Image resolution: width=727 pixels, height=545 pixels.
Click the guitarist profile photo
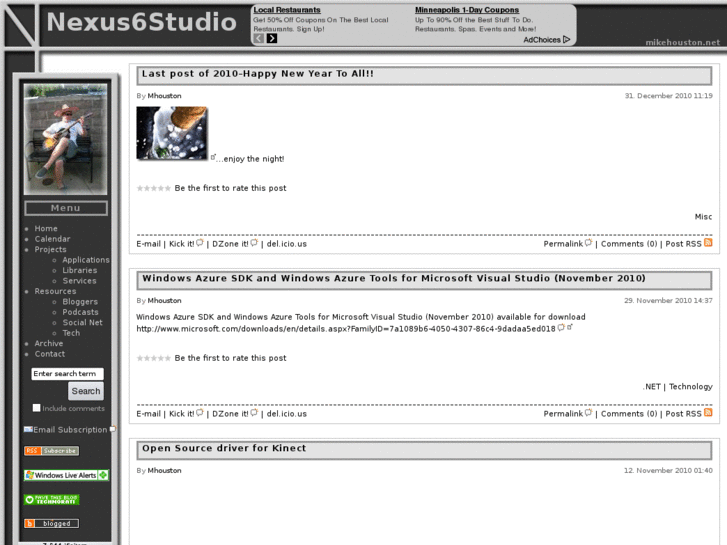[x=65, y=139]
